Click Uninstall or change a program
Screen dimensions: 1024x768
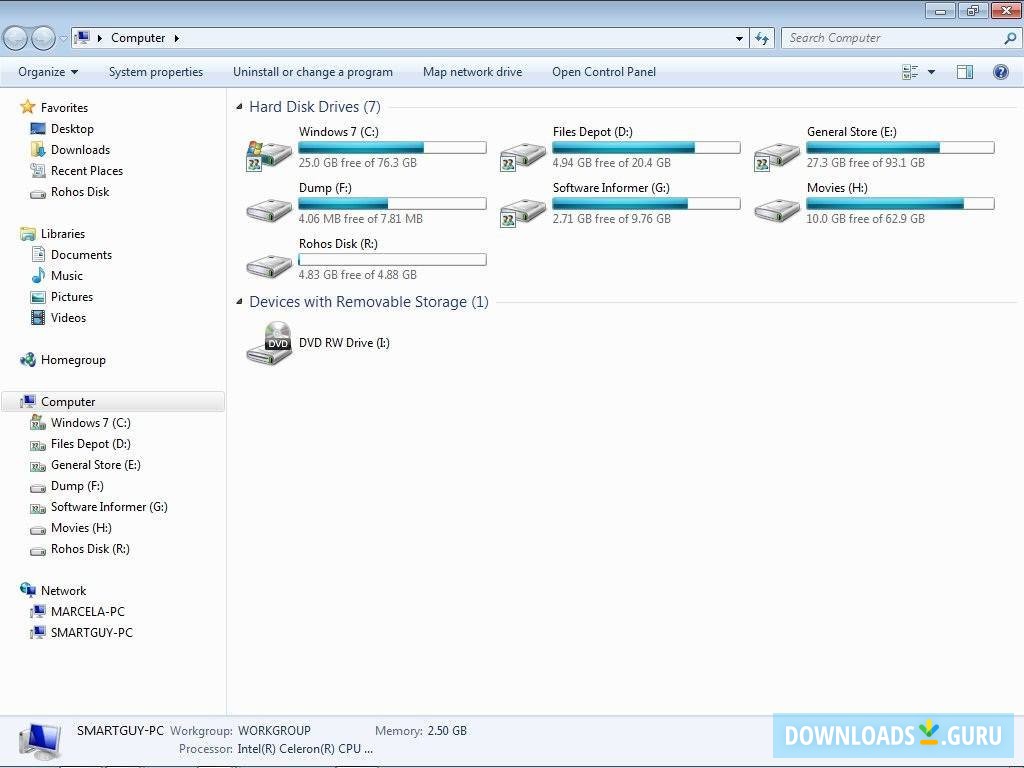(313, 72)
